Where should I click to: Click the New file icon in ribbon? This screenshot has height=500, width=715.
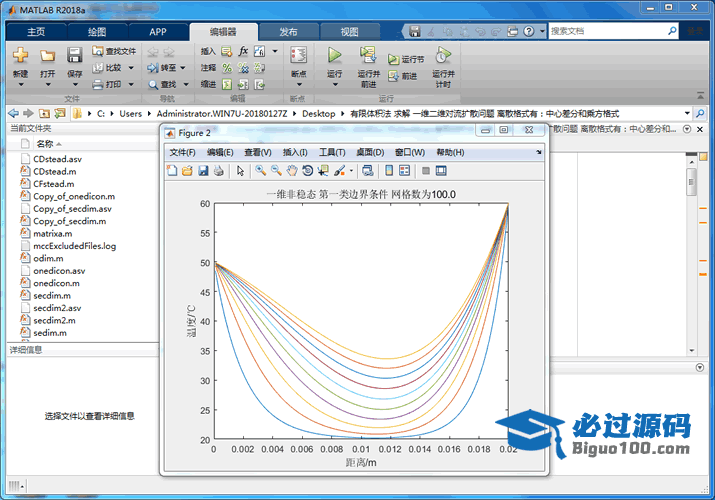(20, 55)
